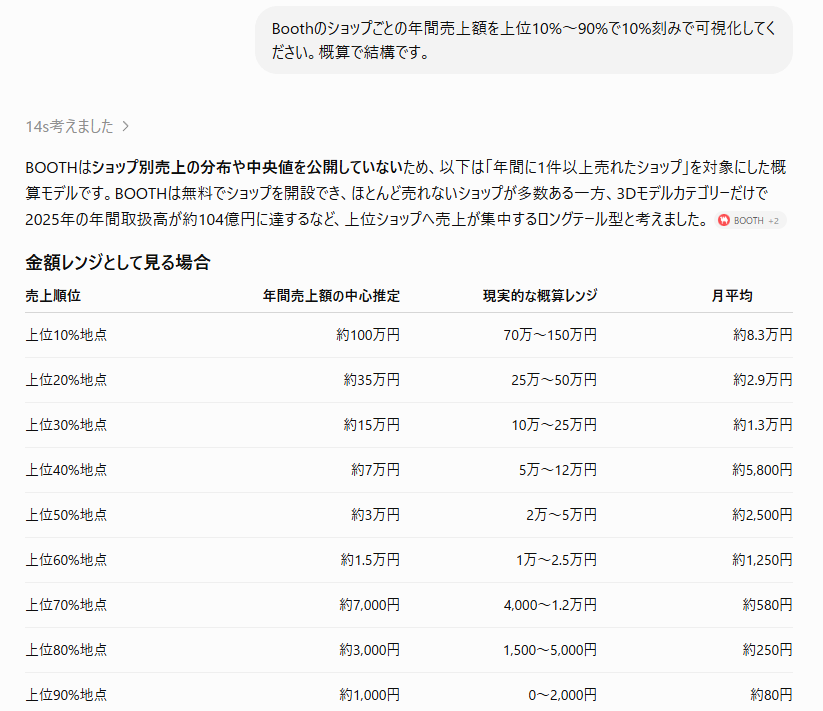The image size is (823, 711).
Task: Click the bold text 'ショップ別売上の分布や中央値を公開していない'
Action: point(247,167)
